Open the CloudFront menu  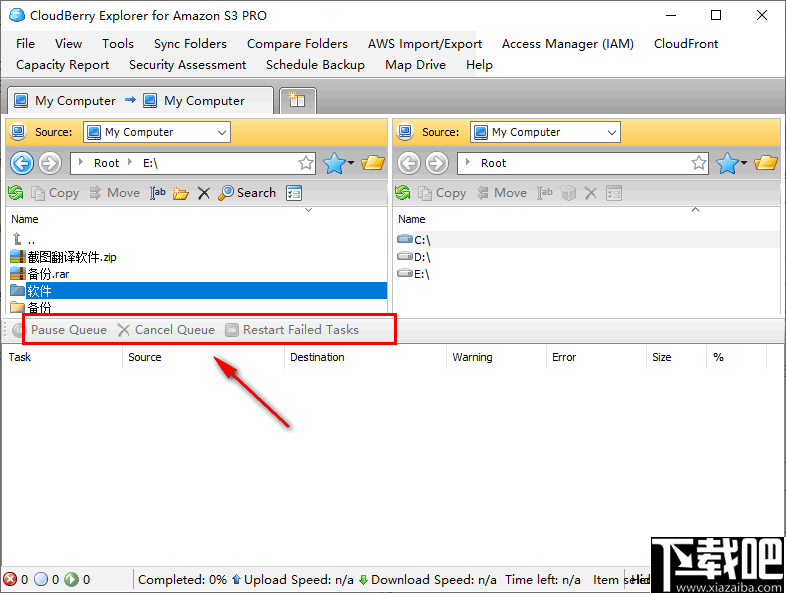click(x=686, y=44)
